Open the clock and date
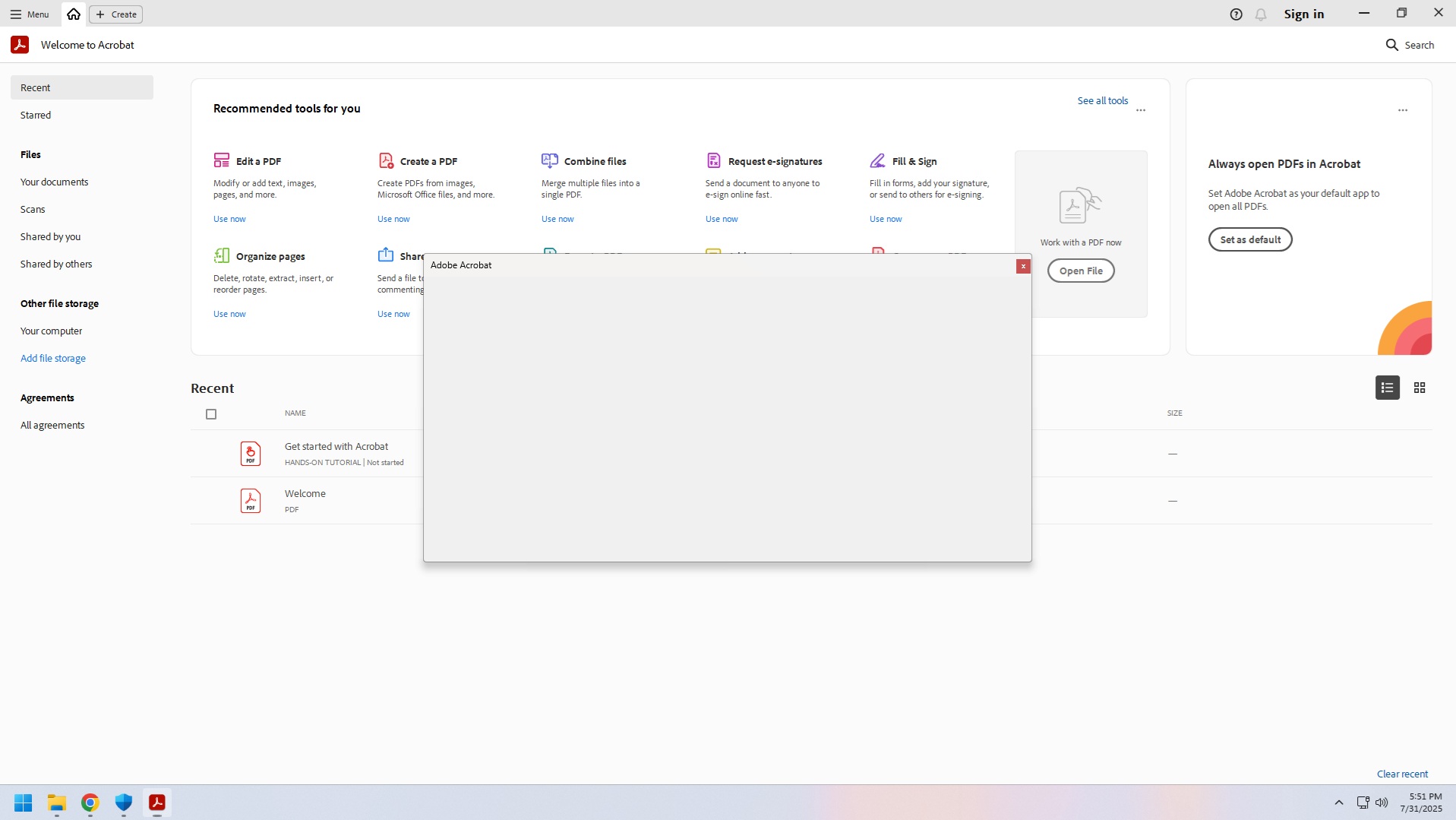 [x=1421, y=803]
